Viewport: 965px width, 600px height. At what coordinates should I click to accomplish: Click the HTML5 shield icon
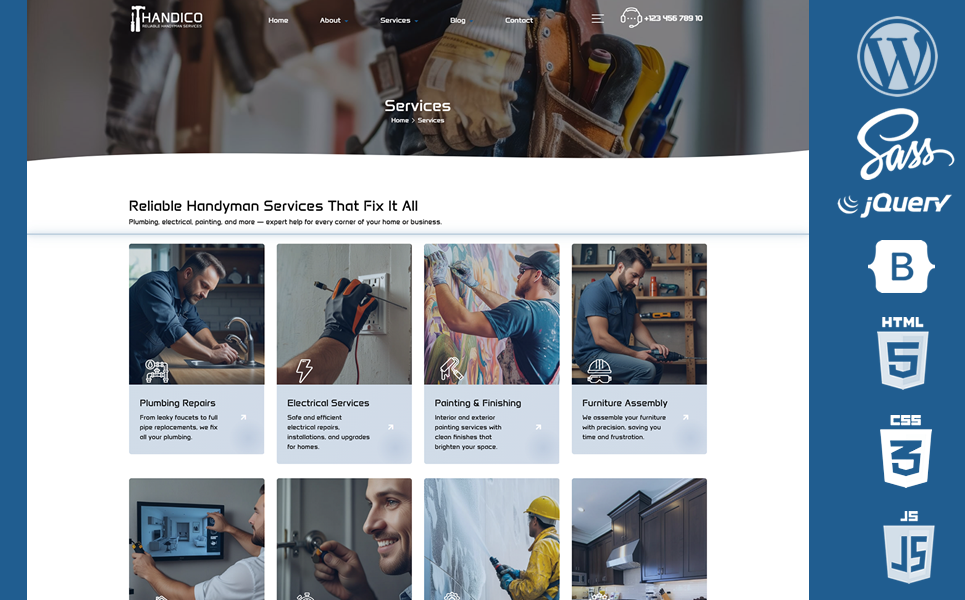coord(902,353)
